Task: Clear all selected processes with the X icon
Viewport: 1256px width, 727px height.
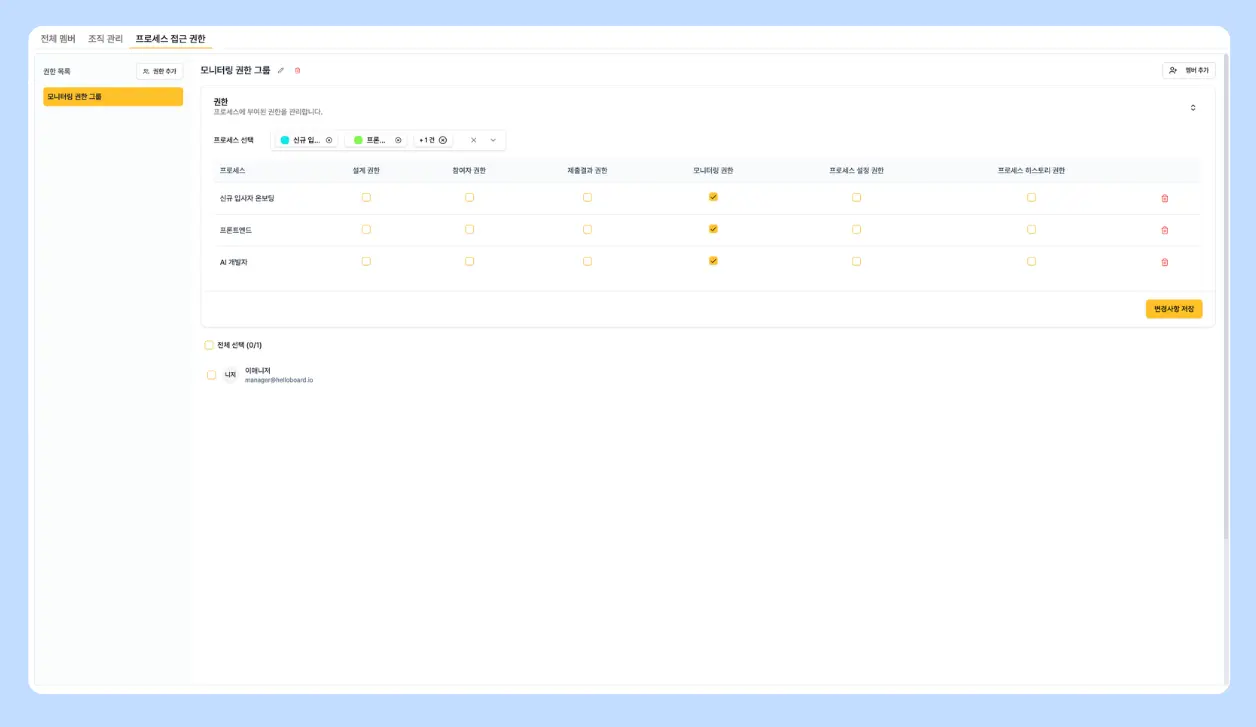Action: 474,140
